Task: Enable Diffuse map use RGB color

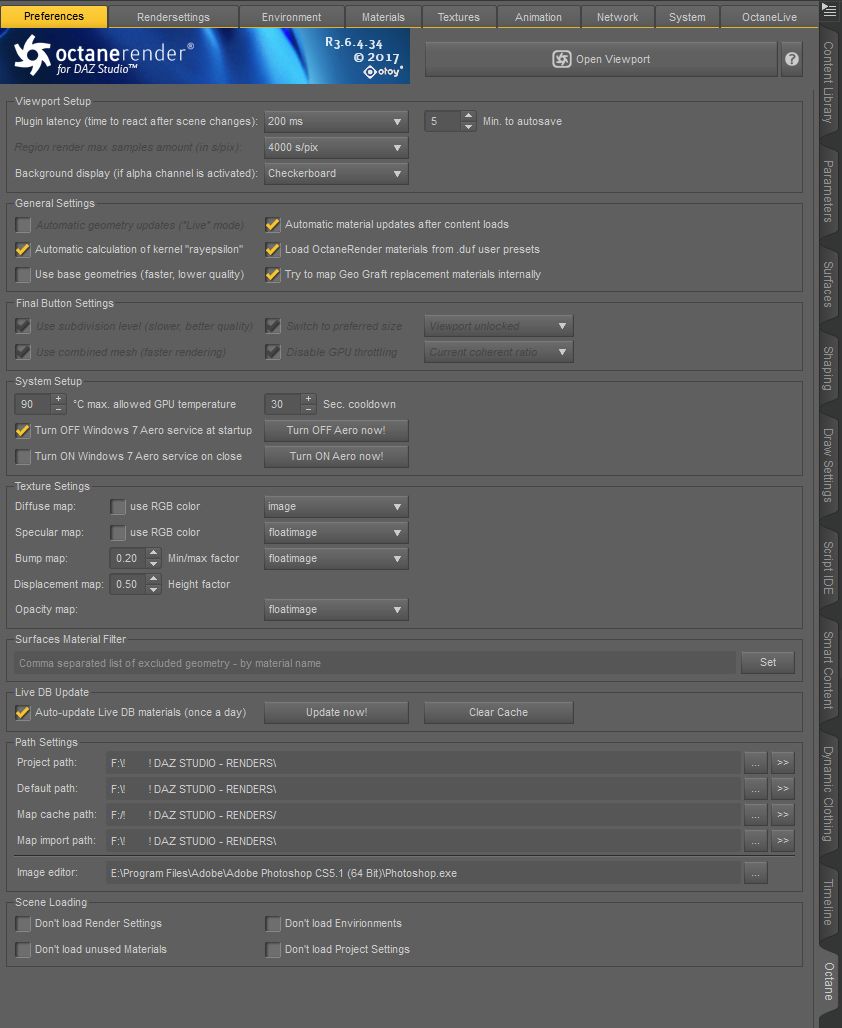Action: tap(118, 507)
